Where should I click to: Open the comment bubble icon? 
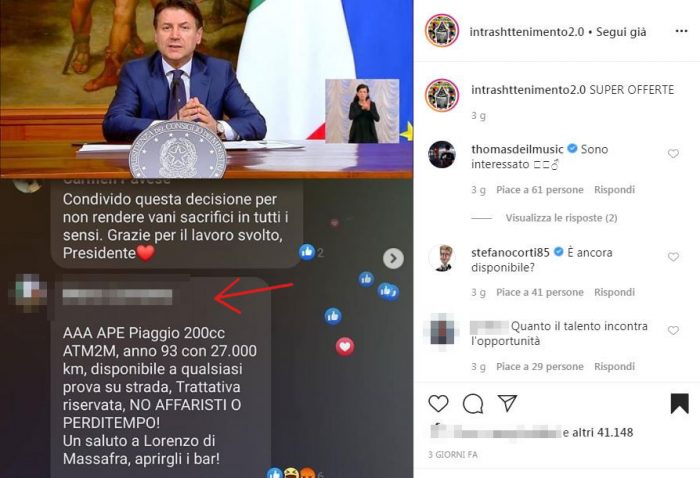click(473, 404)
